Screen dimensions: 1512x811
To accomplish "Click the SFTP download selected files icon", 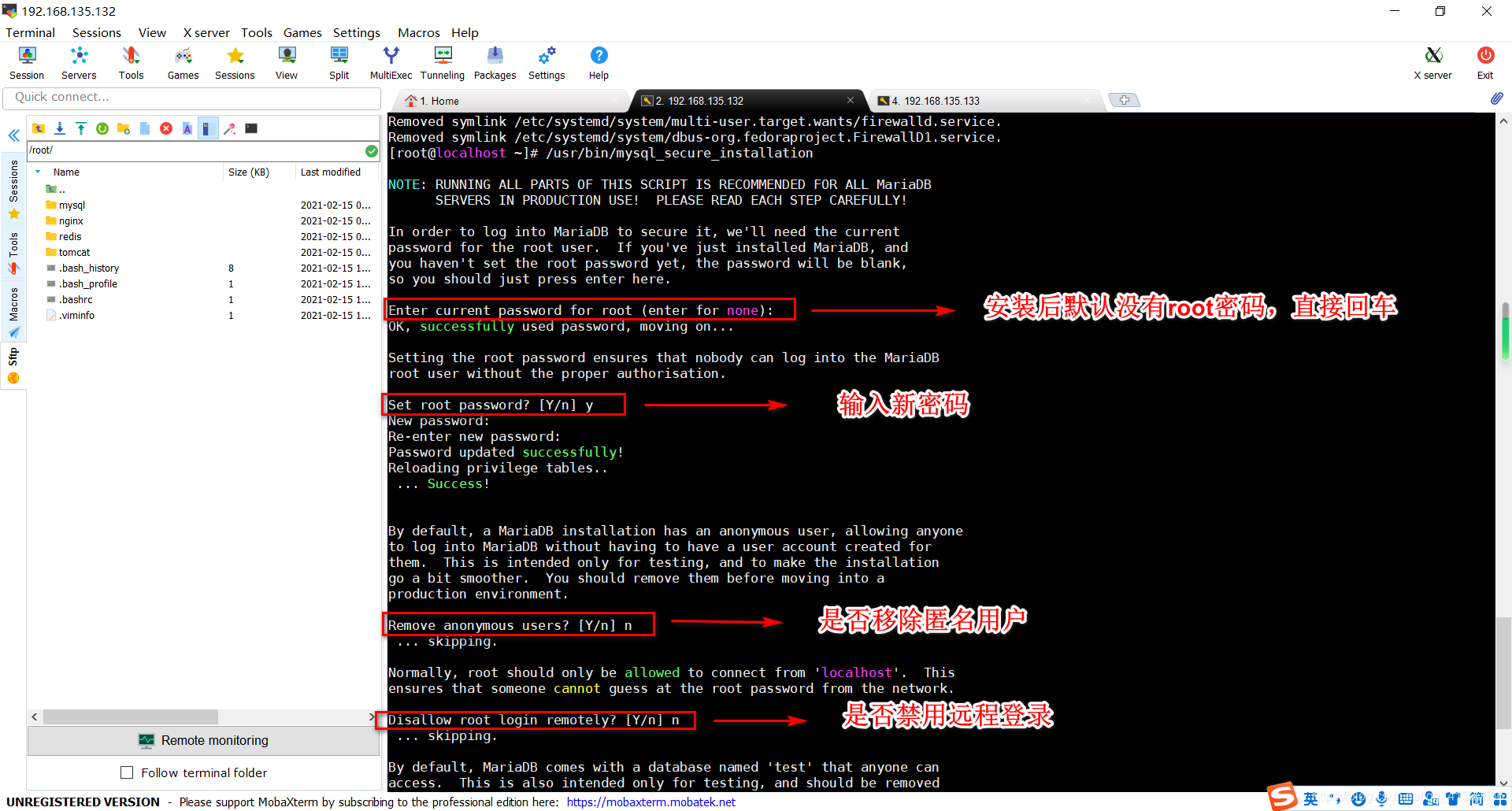I will [60, 128].
